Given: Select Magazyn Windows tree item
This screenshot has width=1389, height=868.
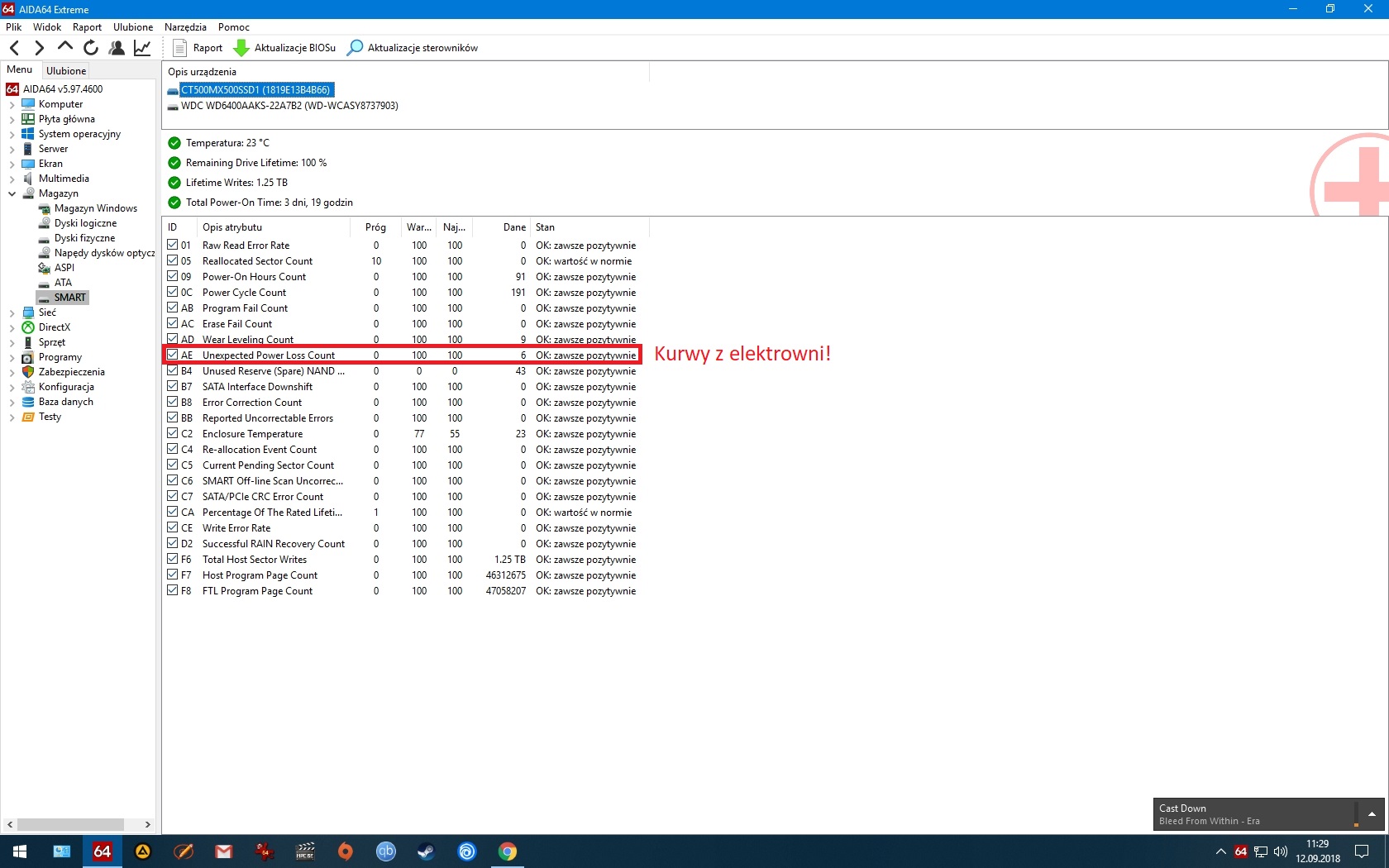Looking at the screenshot, I should (x=95, y=208).
